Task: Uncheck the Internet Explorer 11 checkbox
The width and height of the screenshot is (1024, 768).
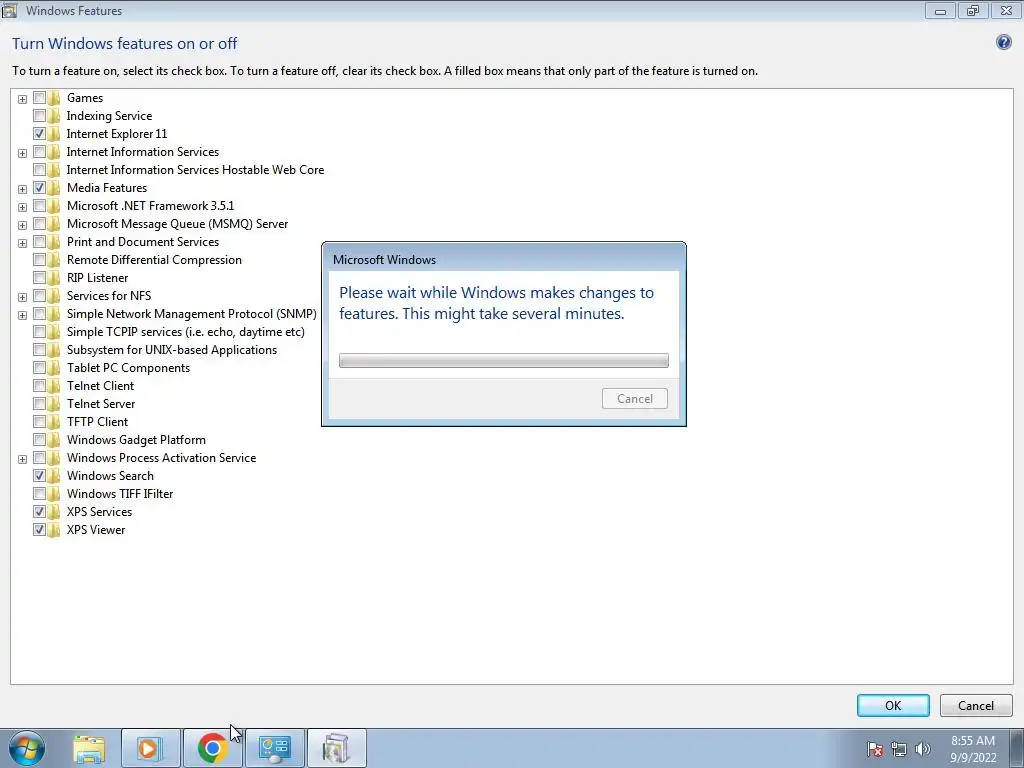Action: coord(39,134)
